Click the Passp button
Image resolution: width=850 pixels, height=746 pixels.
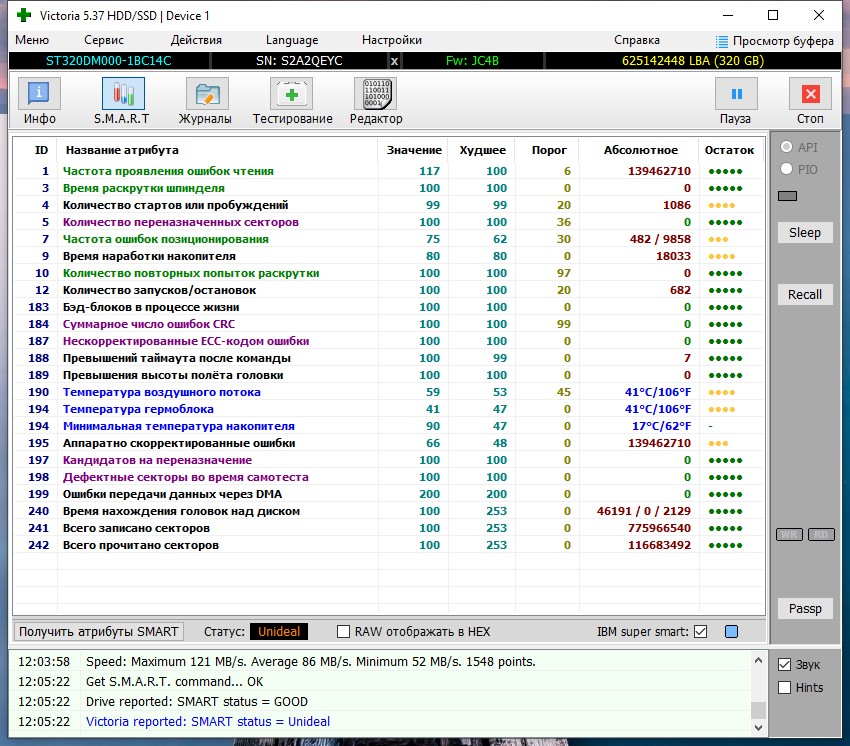click(x=804, y=609)
